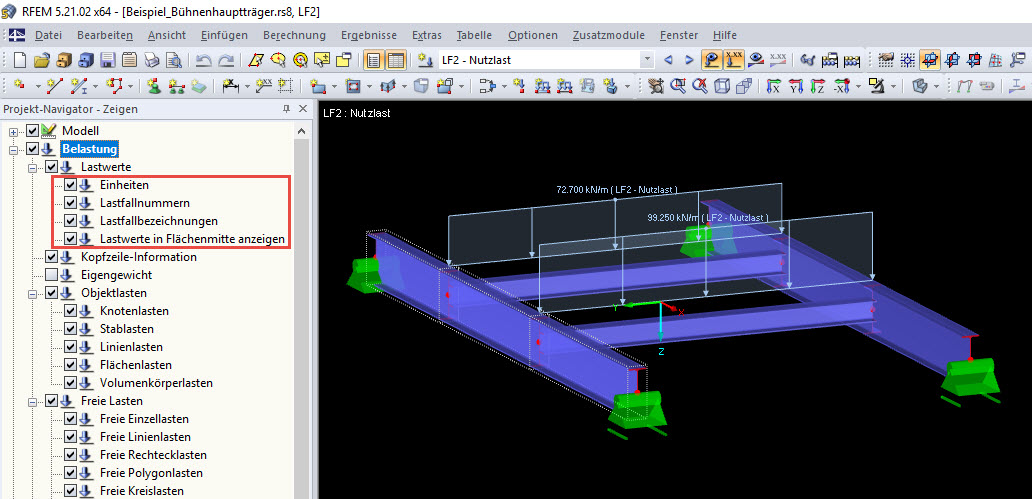Select the Volumenkörperlasten tree item

156,382
